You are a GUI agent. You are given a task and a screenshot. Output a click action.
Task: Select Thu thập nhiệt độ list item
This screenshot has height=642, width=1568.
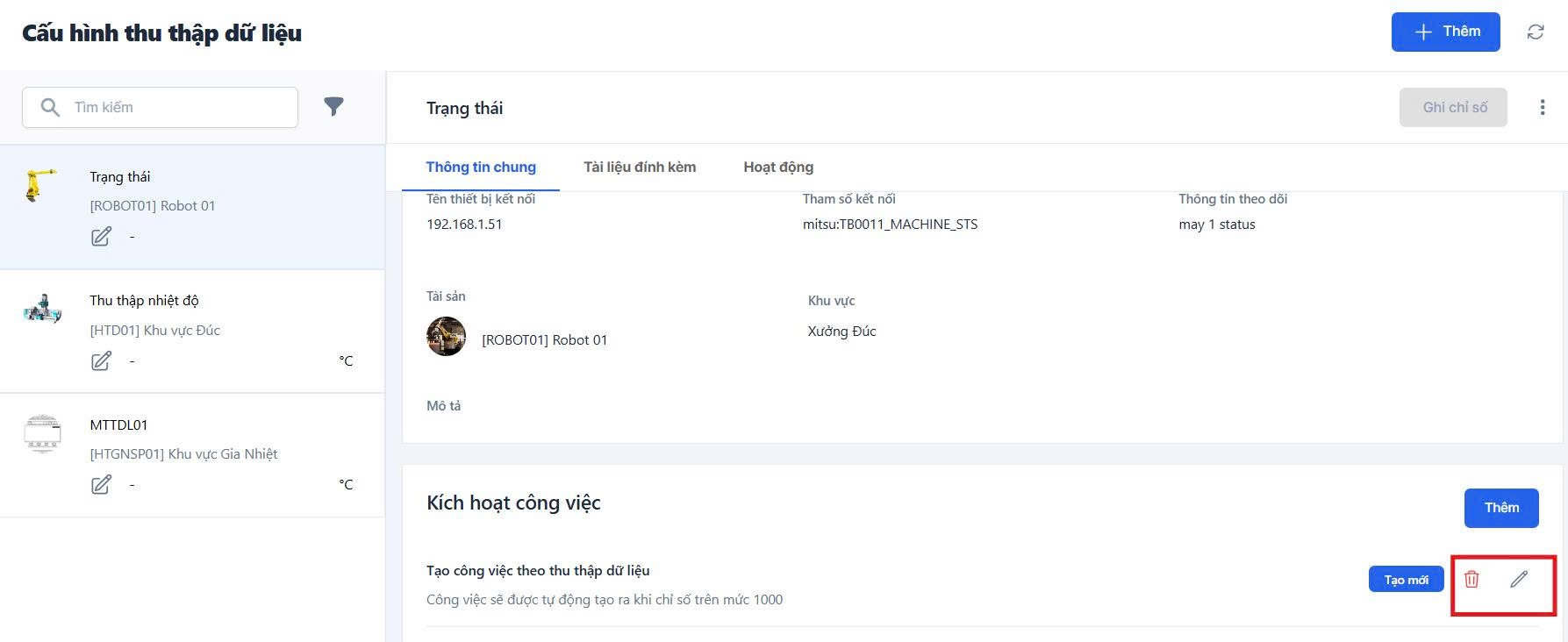coord(192,331)
